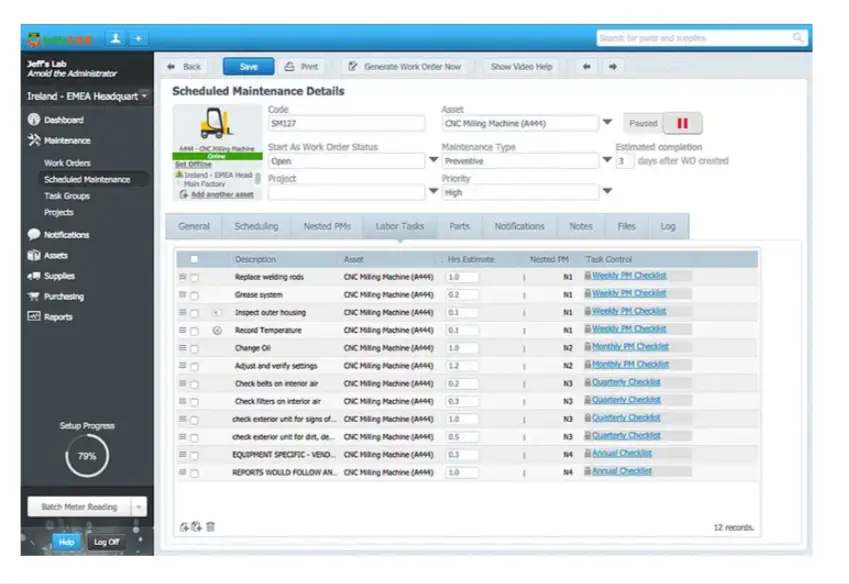Click the search magnifier icon

point(798,37)
